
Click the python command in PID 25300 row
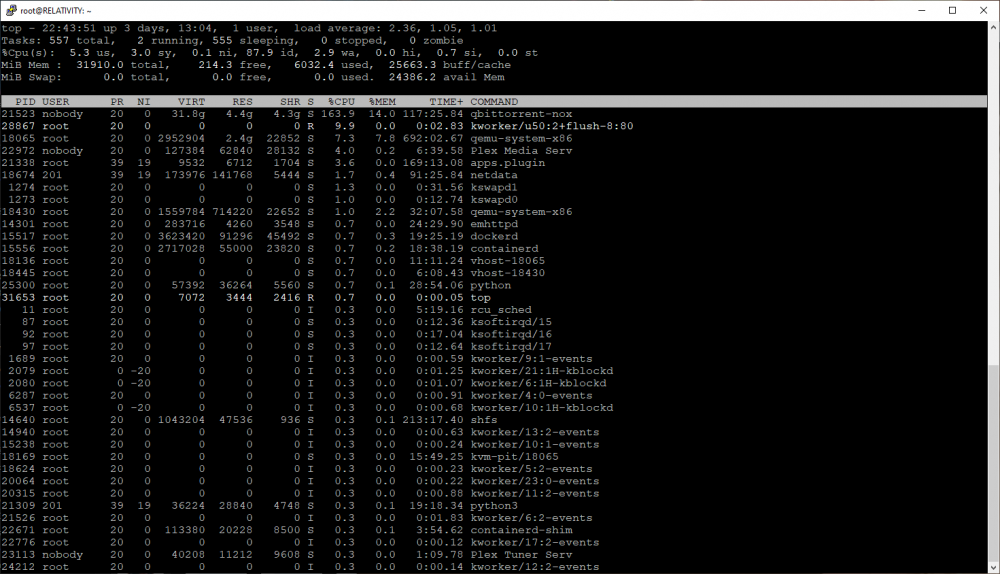tap(491, 285)
